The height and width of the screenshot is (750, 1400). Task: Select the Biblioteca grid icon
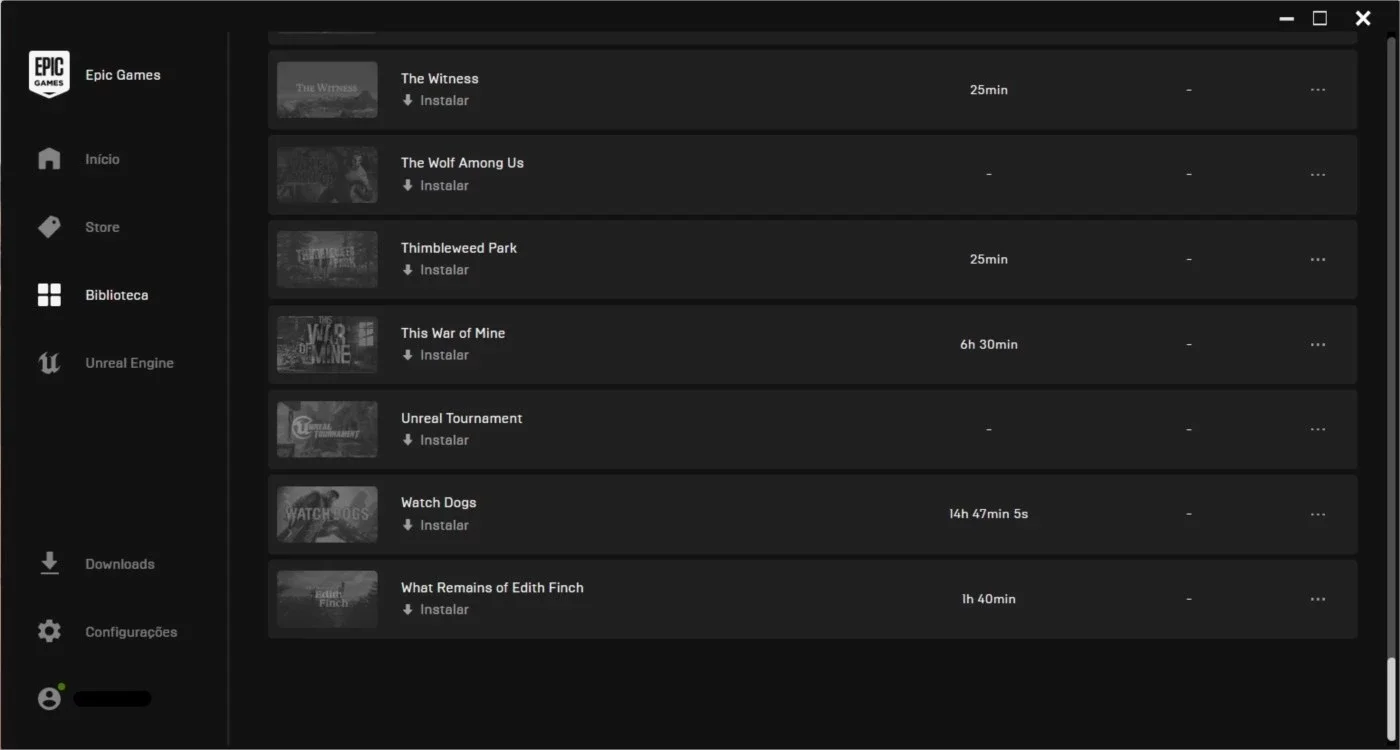(49, 295)
